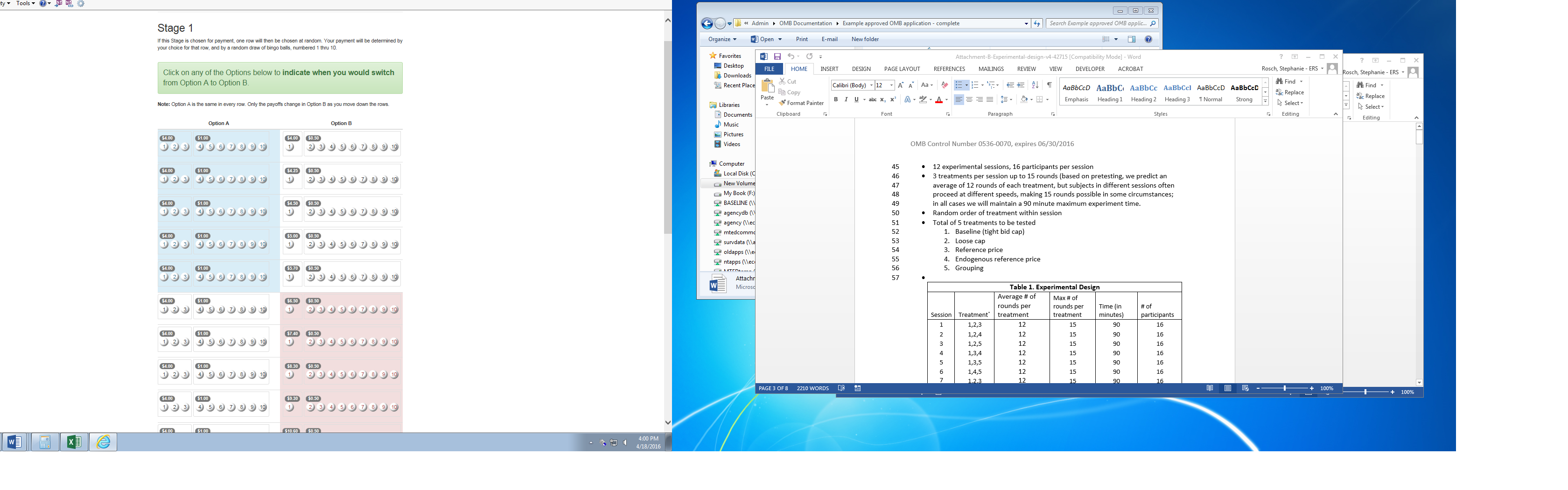The width and height of the screenshot is (1568, 490).
Task: Toggle the Explorer preview pane button
Action: coord(1132,40)
